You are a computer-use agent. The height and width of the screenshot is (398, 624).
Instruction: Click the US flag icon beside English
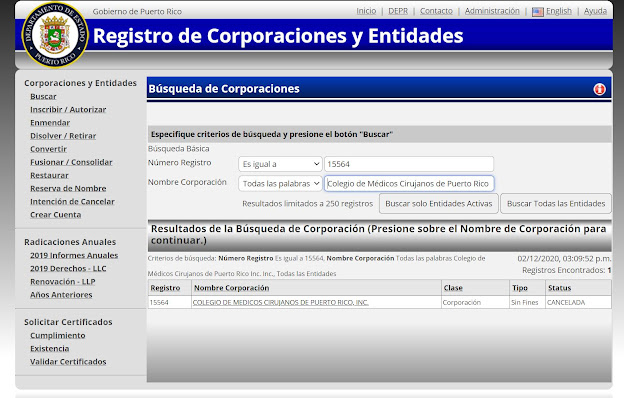(538, 12)
